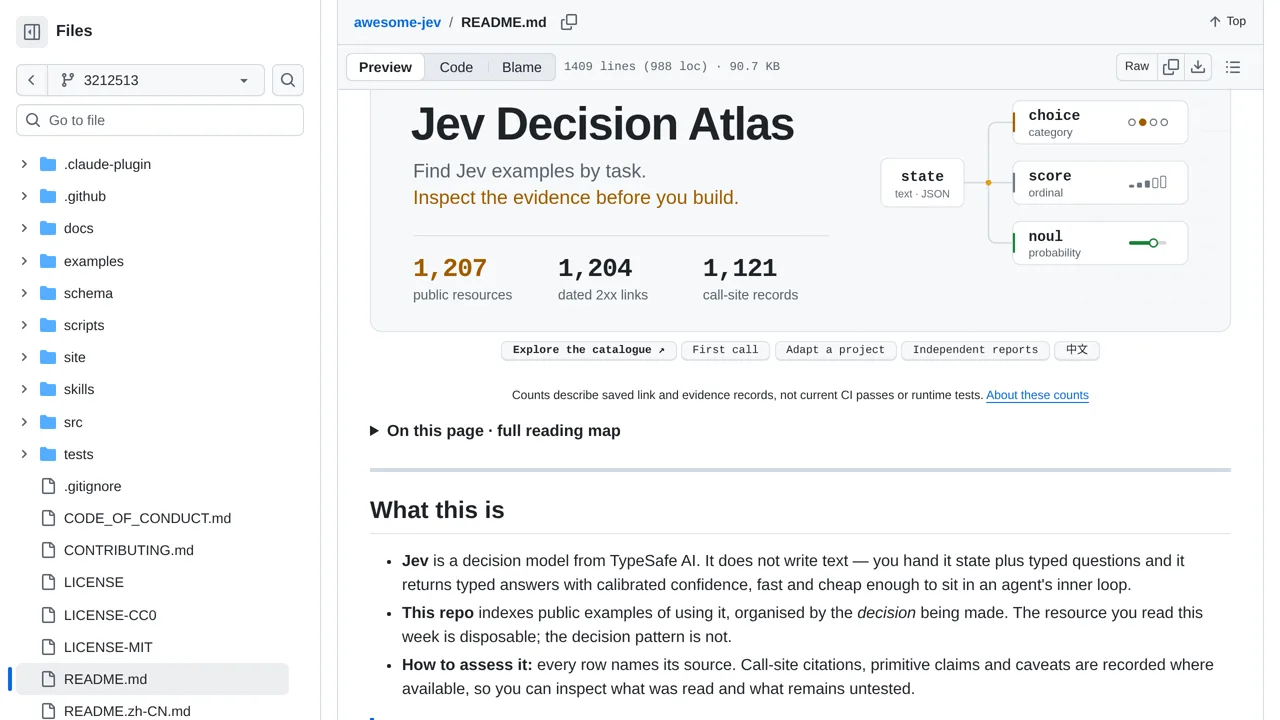The width and height of the screenshot is (1280, 720).
Task: Expand the .claude-plugin folder chevron
Action: point(24,164)
